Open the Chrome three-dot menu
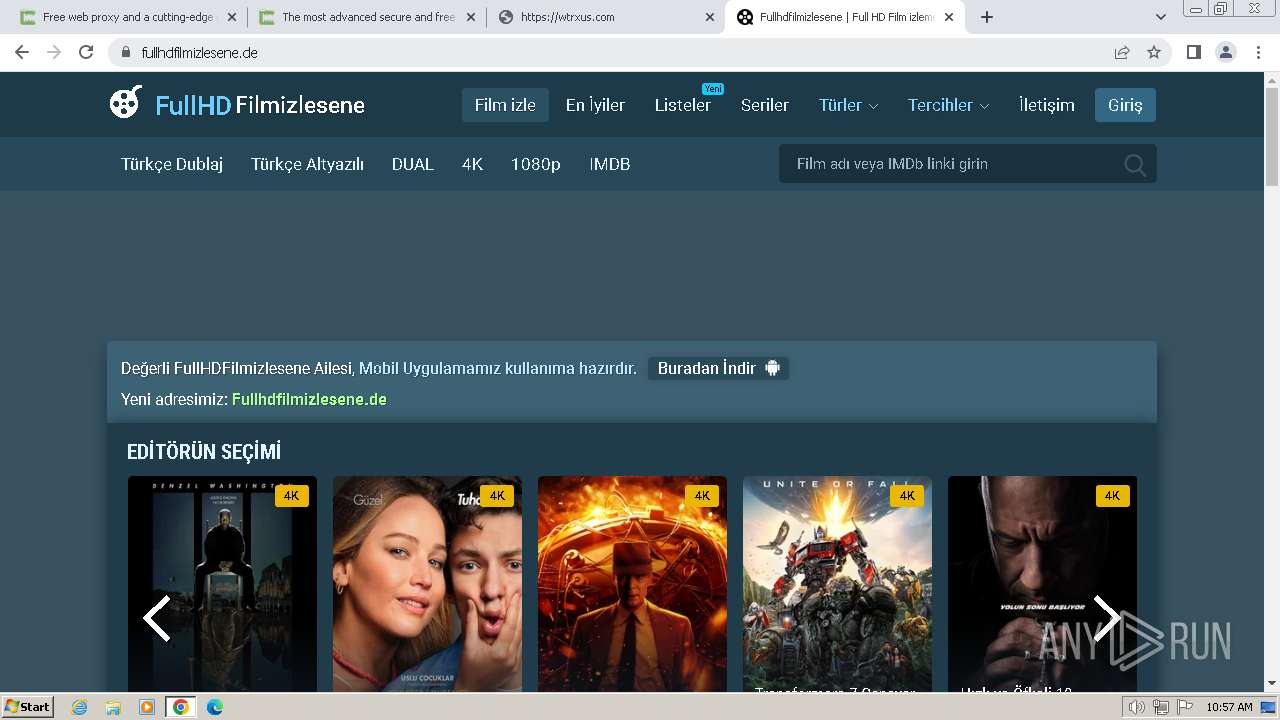Image resolution: width=1280 pixels, height=720 pixels. click(1259, 52)
